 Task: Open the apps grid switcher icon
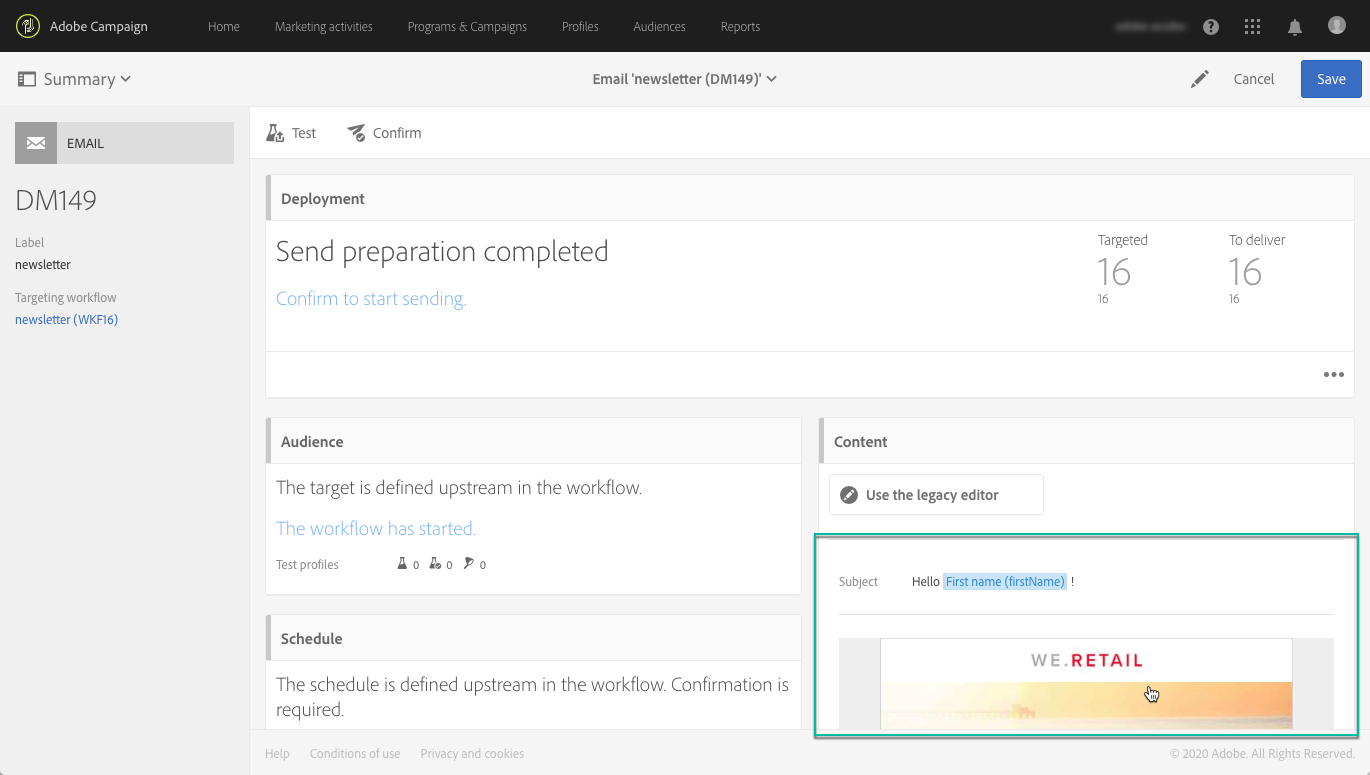click(x=1252, y=27)
